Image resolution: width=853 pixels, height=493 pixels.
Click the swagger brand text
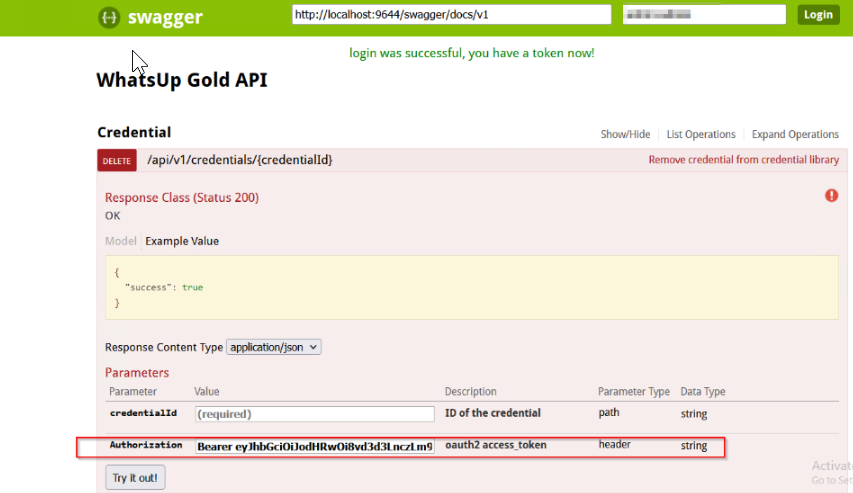[165, 17]
